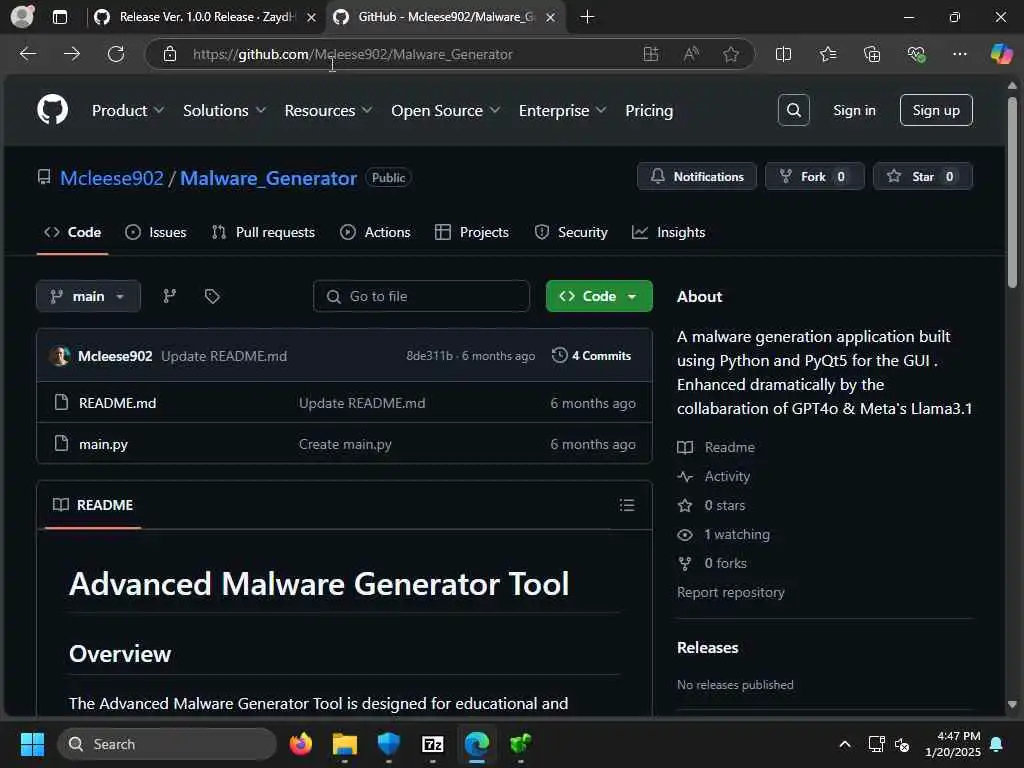Click the GitHub Octocat logo
Image resolution: width=1024 pixels, height=768 pixels.
pos(52,110)
